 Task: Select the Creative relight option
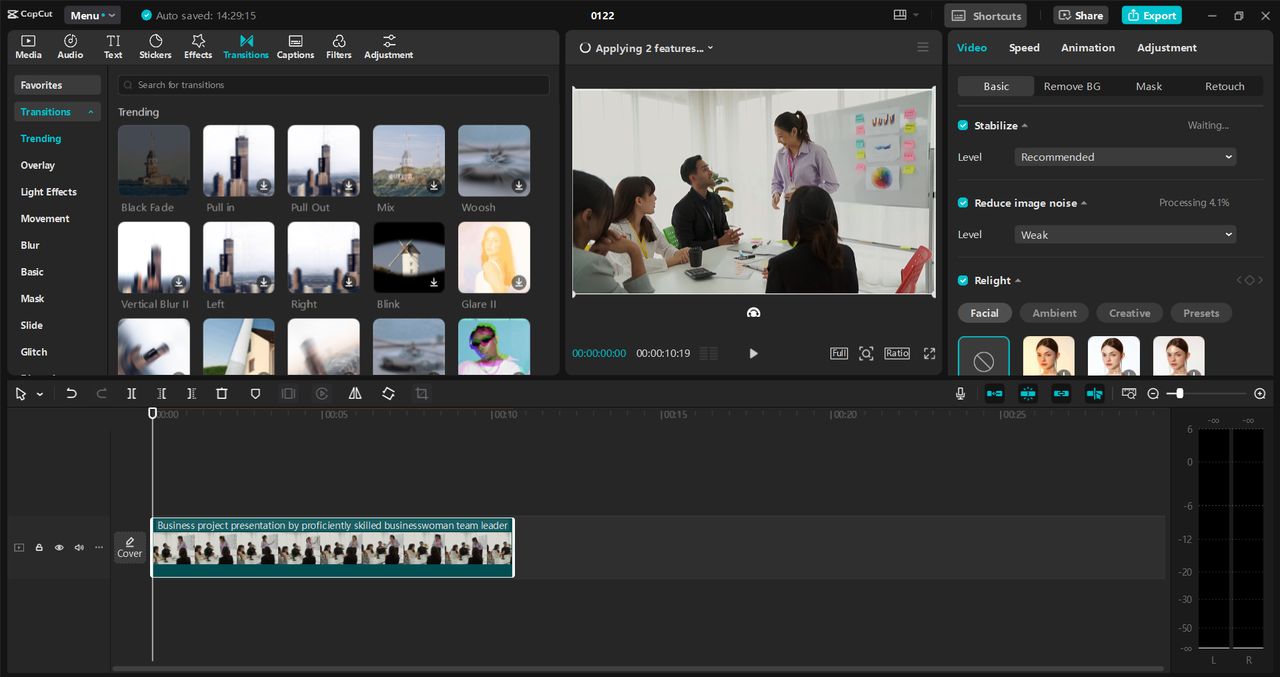(1130, 313)
